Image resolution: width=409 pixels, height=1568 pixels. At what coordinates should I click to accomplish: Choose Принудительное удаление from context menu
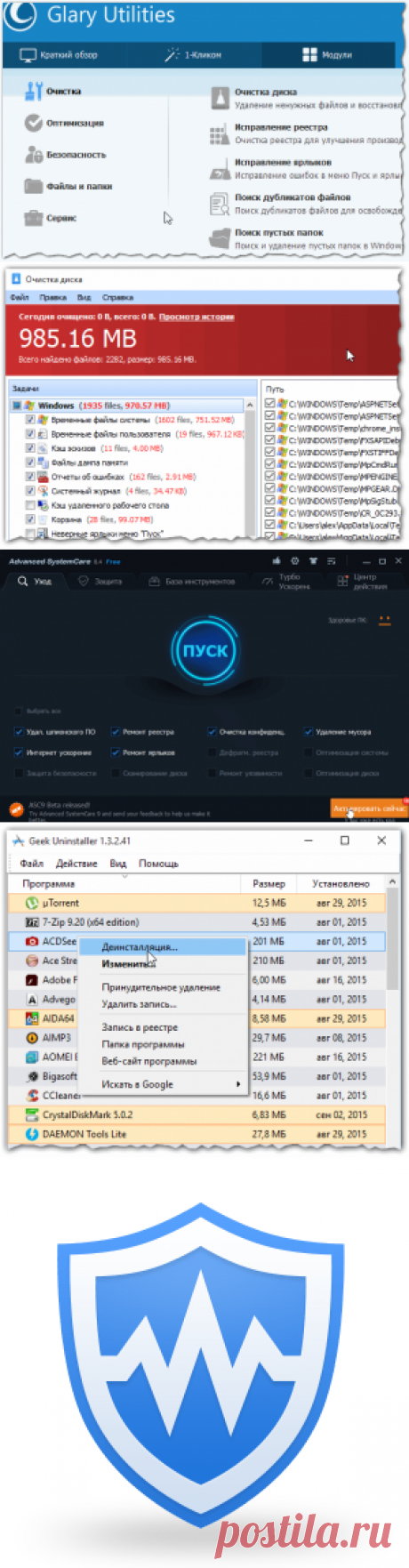[162, 987]
